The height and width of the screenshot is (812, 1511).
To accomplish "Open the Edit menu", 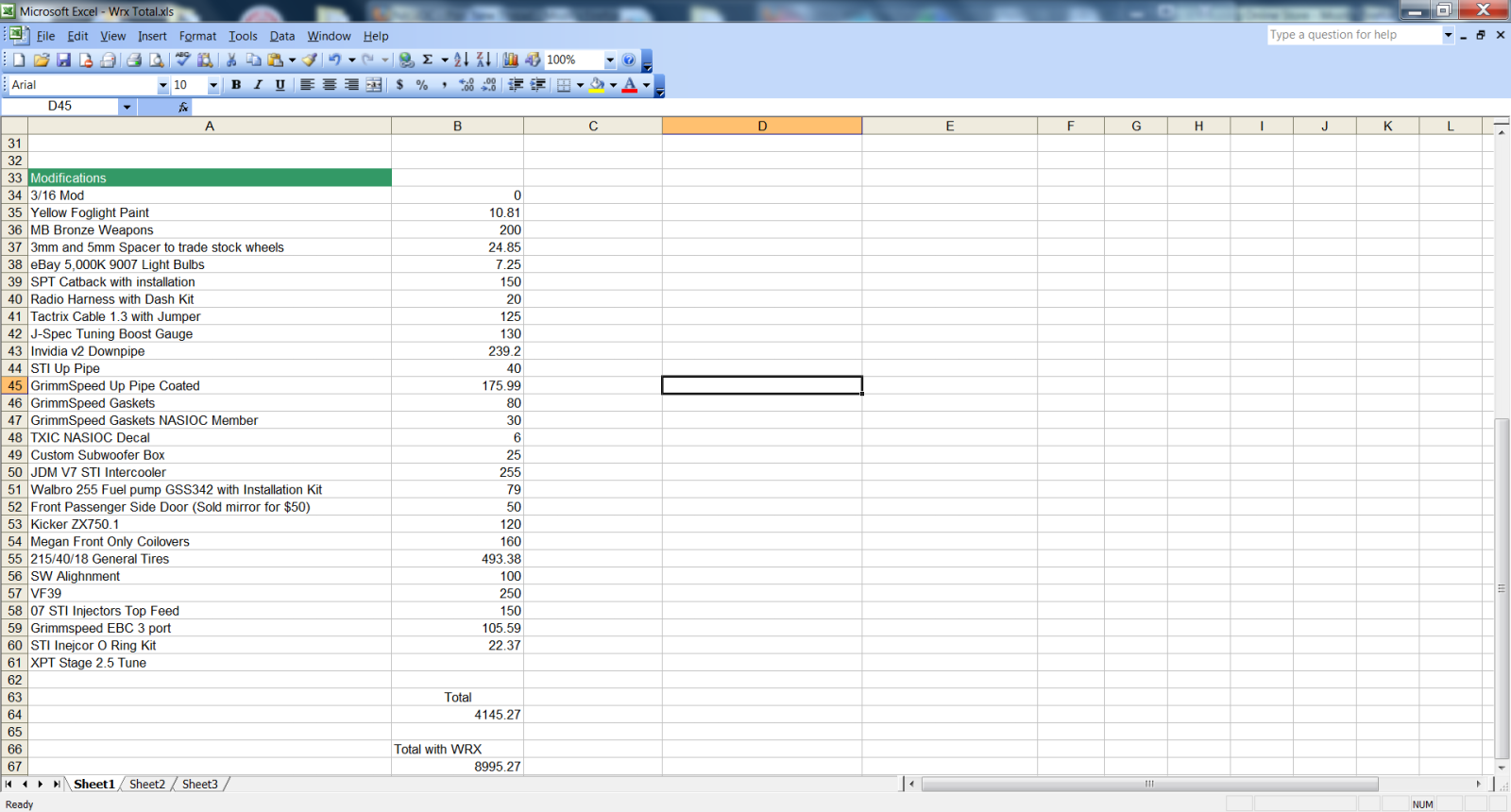I will pos(77,36).
